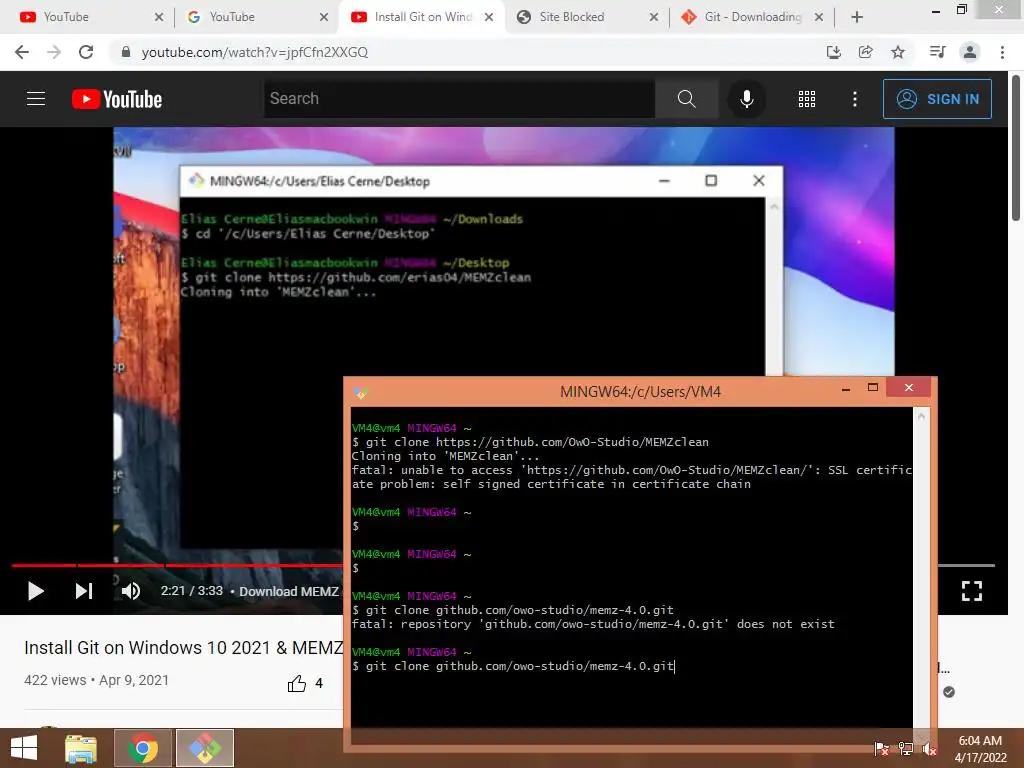Open a new browser tab
The width and height of the screenshot is (1024, 768).
pos(857,17)
